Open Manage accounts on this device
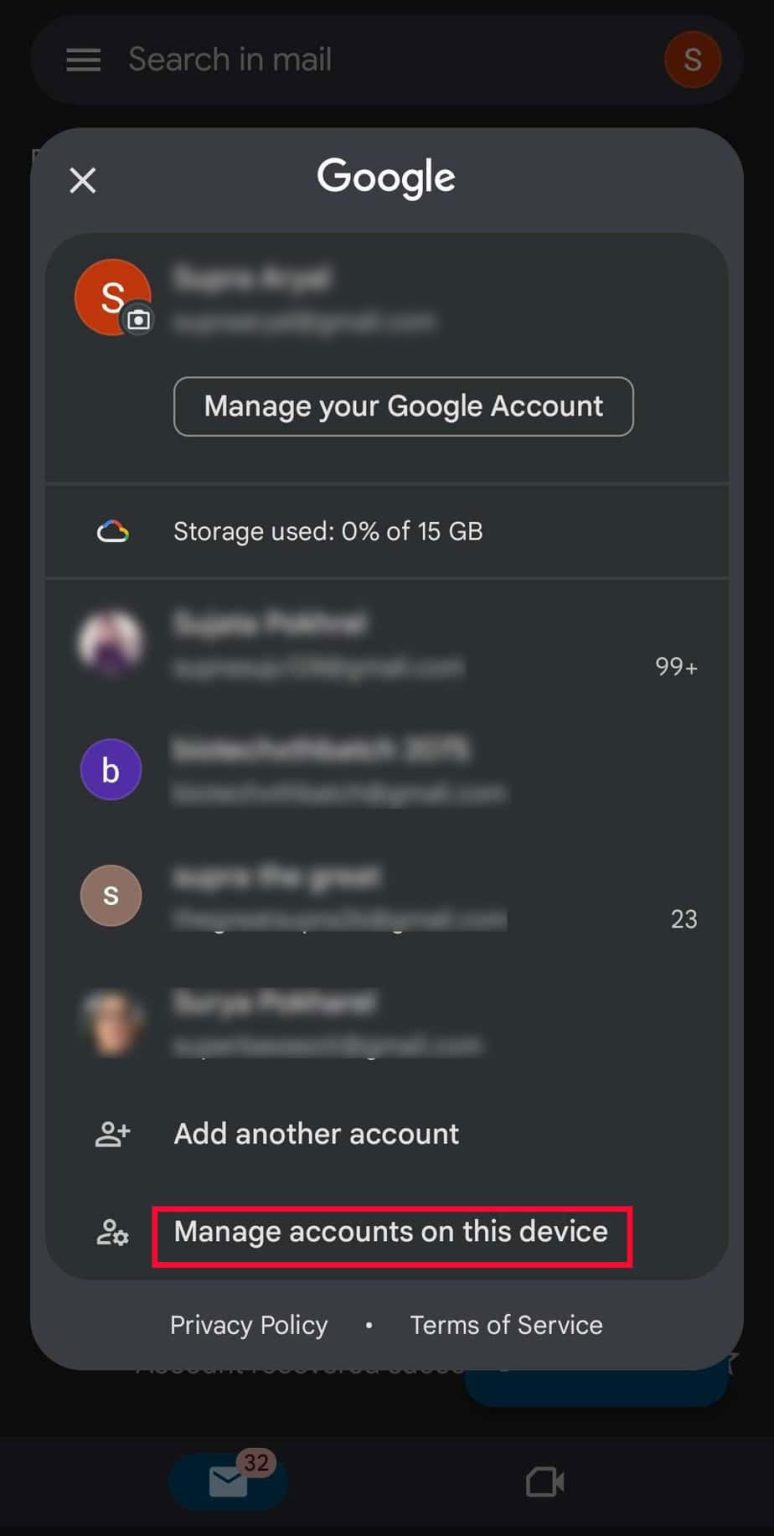The image size is (774, 1536). coord(391,1232)
